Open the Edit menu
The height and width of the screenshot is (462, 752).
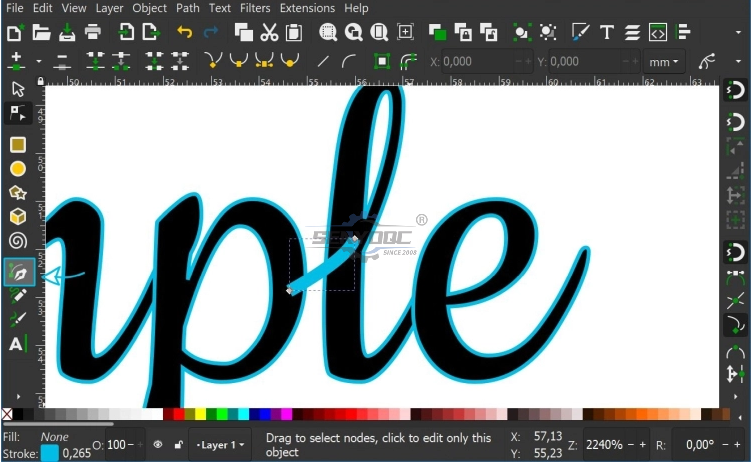pyautogui.click(x=42, y=8)
